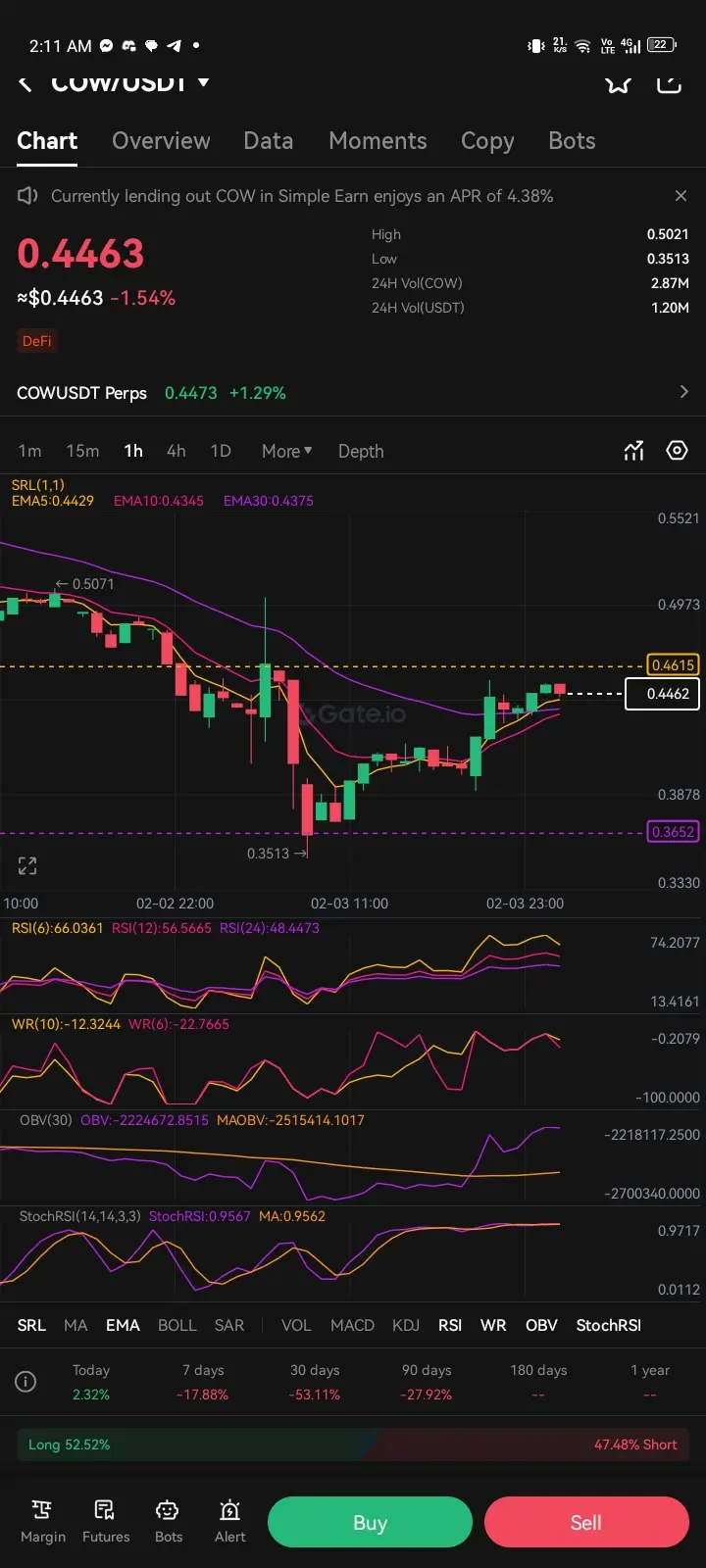
Task: Open COWUSDT Perps contract row
Action: (353, 393)
